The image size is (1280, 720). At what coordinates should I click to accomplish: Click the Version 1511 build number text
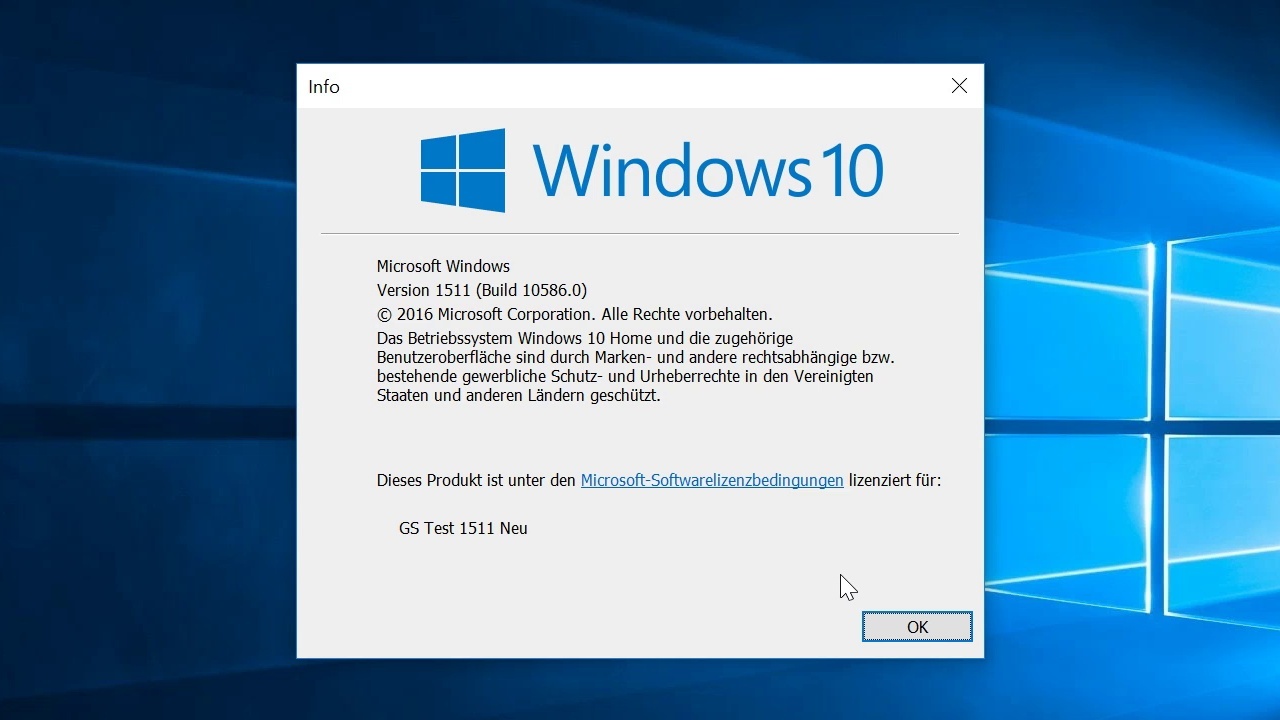tap(481, 290)
